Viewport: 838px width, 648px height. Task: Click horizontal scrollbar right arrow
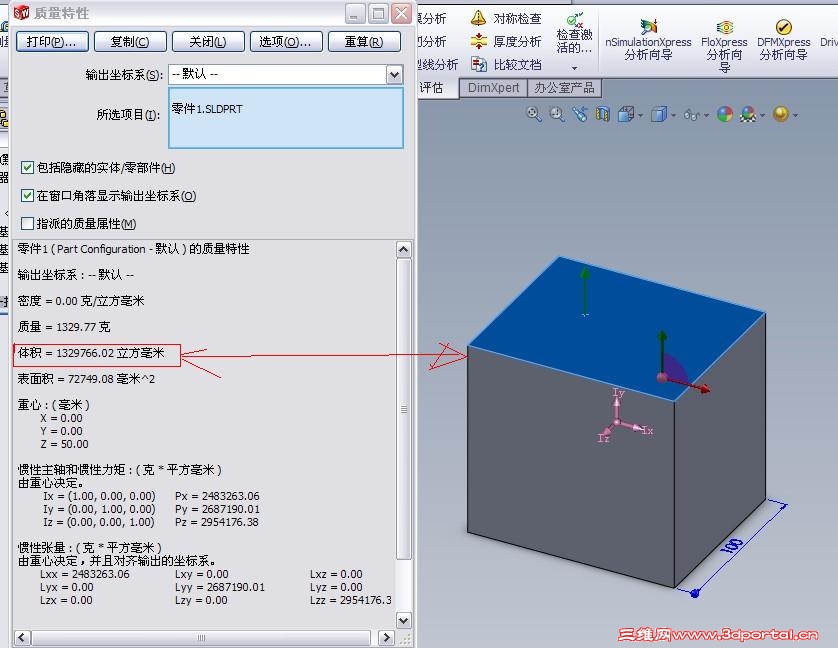coord(386,637)
